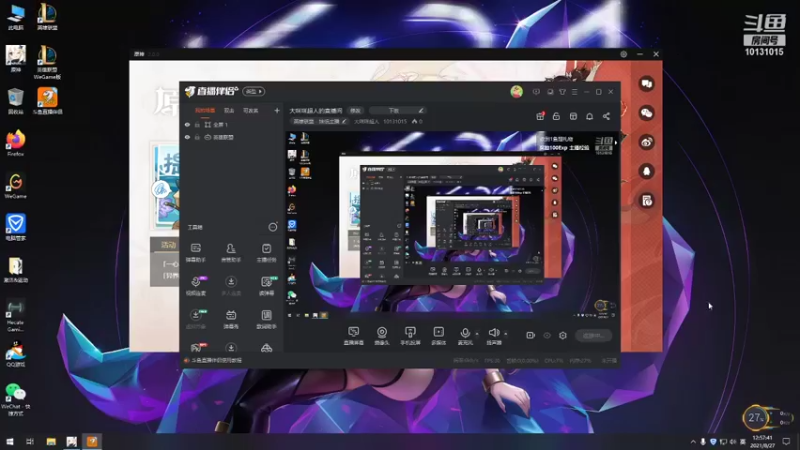Expand microphone options arrow
This screenshot has width=800, height=450.
477,334
